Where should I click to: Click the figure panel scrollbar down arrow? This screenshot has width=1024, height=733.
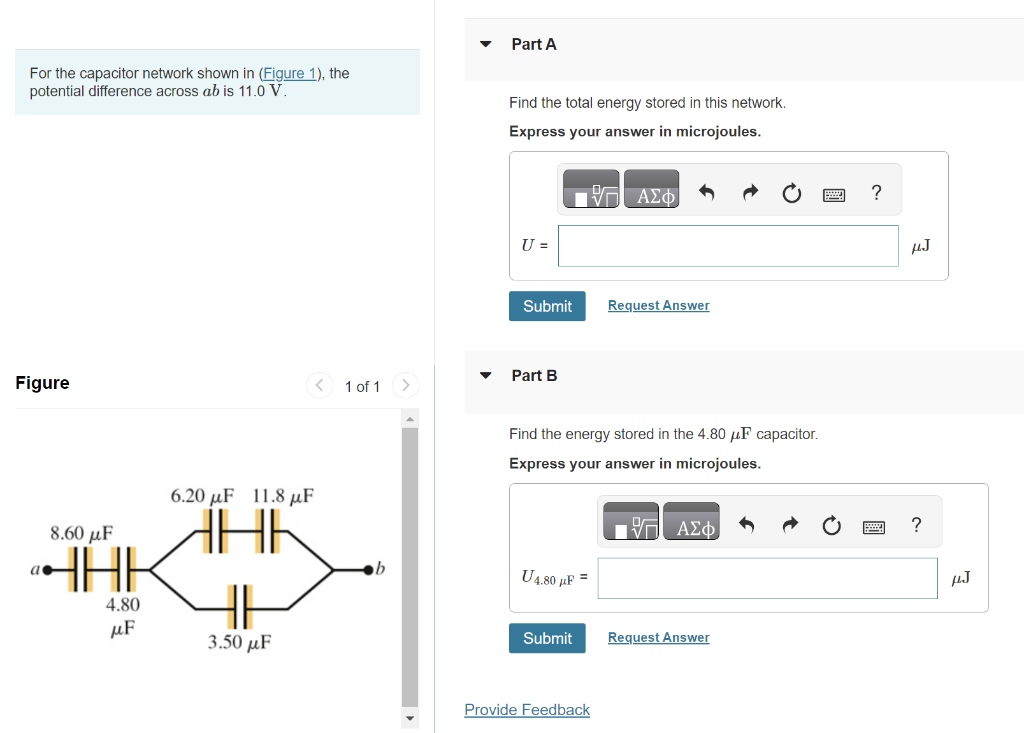410,718
